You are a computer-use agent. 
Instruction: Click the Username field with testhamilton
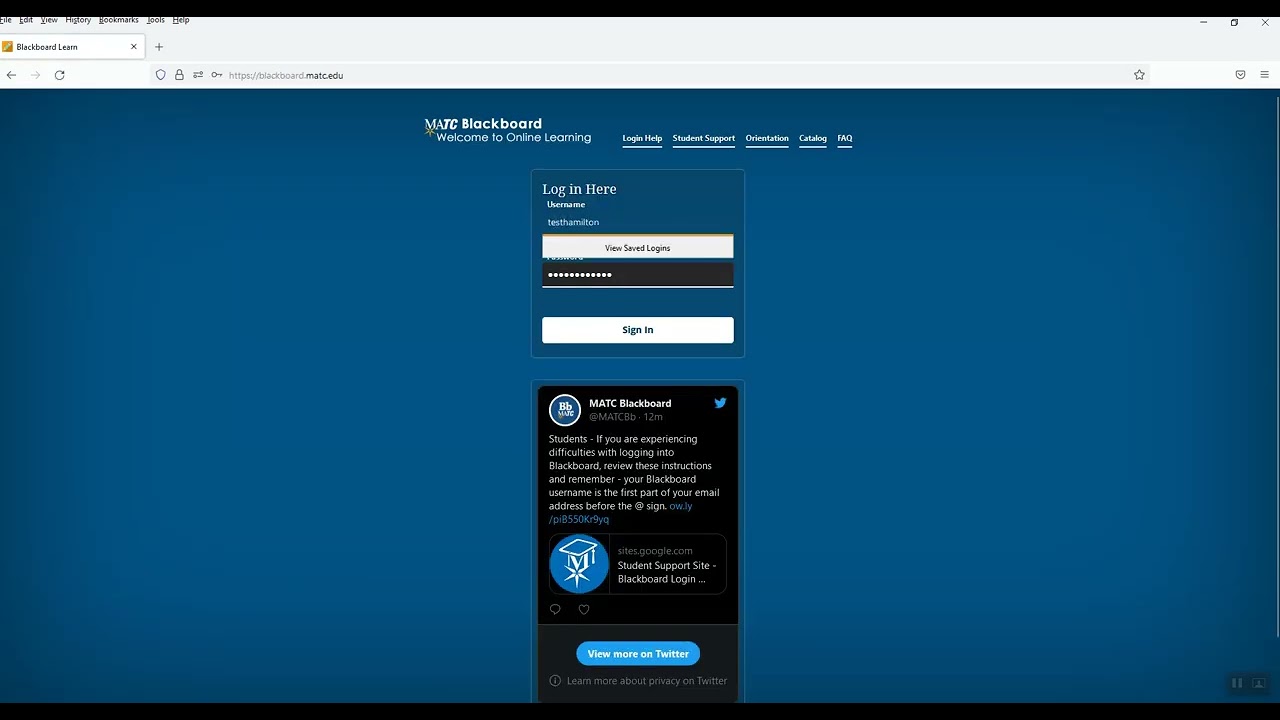(x=638, y=222)
